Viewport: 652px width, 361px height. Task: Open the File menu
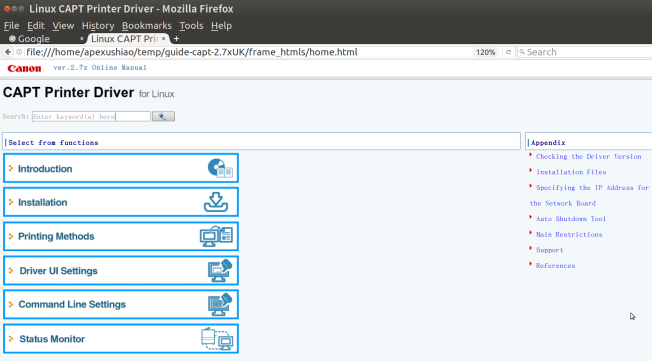12,26
